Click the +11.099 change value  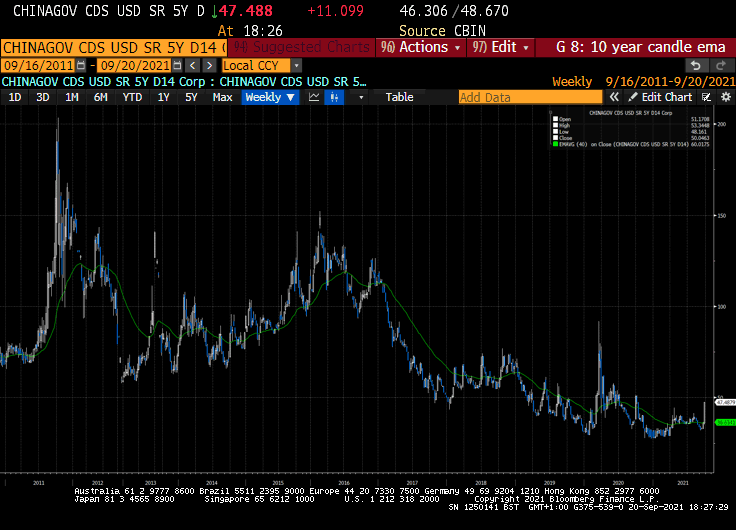[x=336, y=11]
